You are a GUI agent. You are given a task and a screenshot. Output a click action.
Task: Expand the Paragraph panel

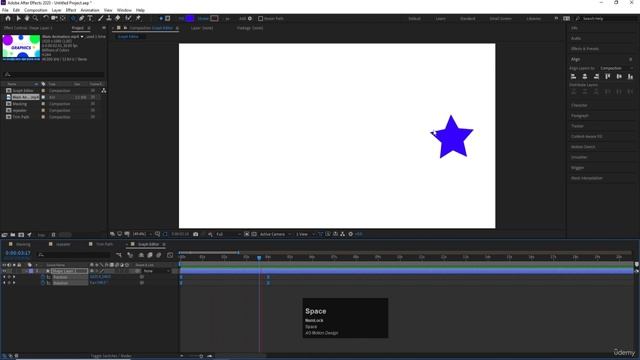[x=580, y=116]
